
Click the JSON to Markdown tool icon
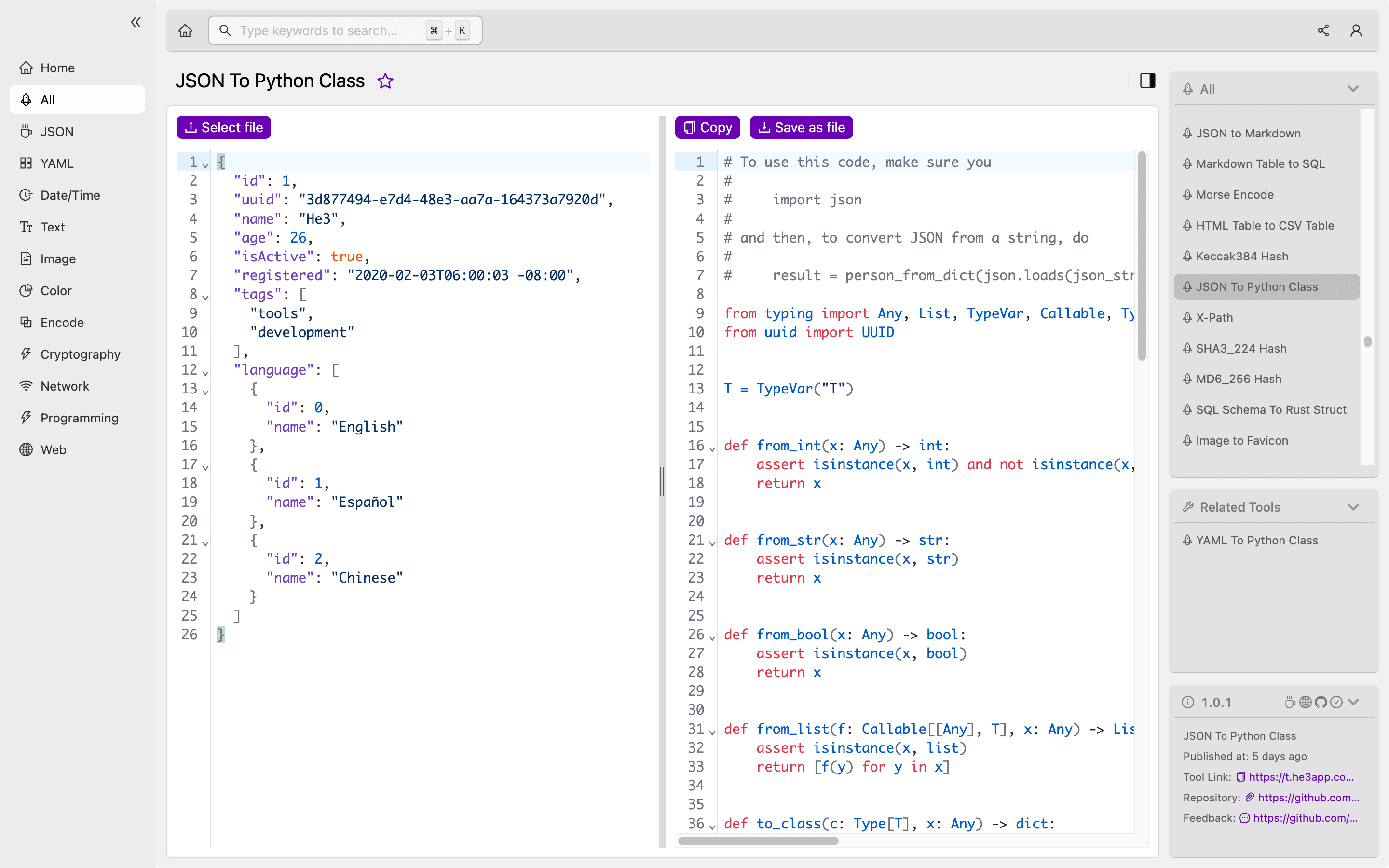coord(1188,133)
